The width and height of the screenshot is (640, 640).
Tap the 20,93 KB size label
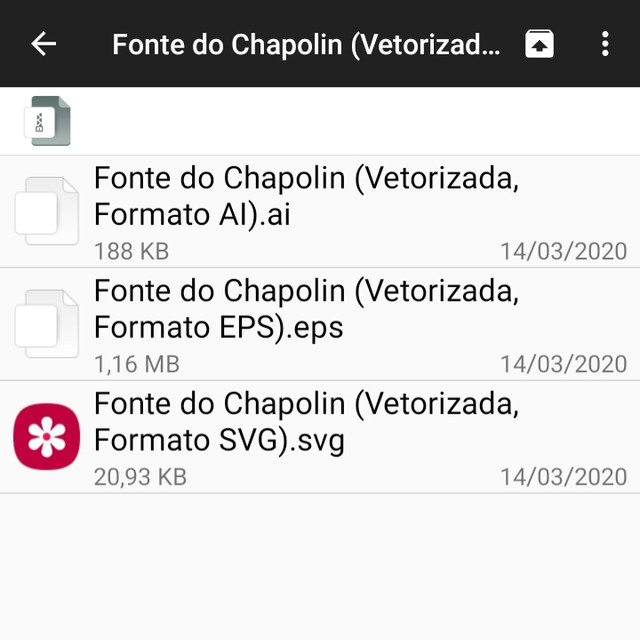[x=140, y=477]
